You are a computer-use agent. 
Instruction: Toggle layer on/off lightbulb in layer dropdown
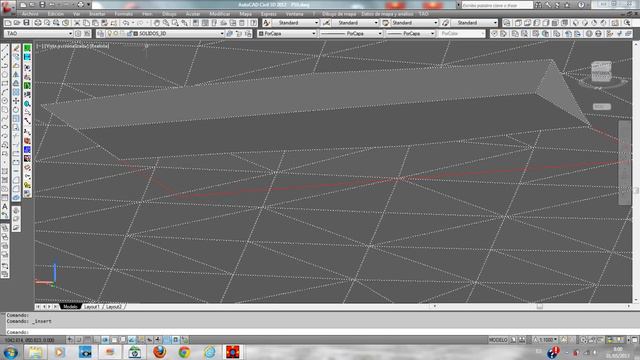(109, 33)
